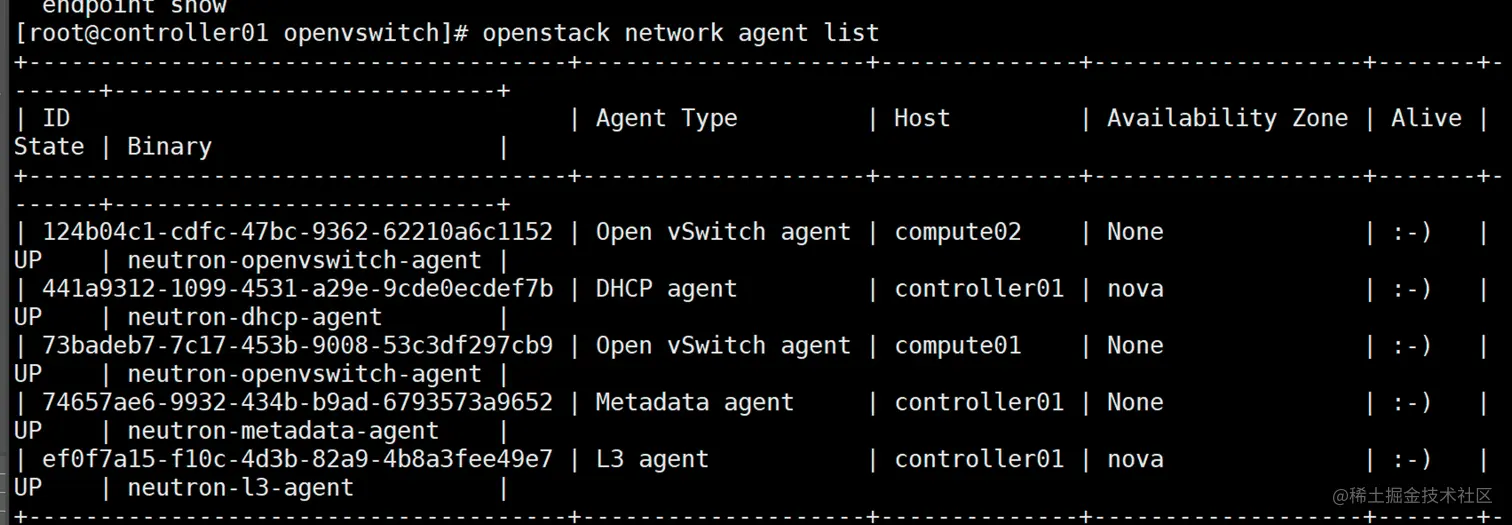Screen dimensions: 1512x525
Task: Click the DHCP agent type text
Action: [x=666, y=289]
